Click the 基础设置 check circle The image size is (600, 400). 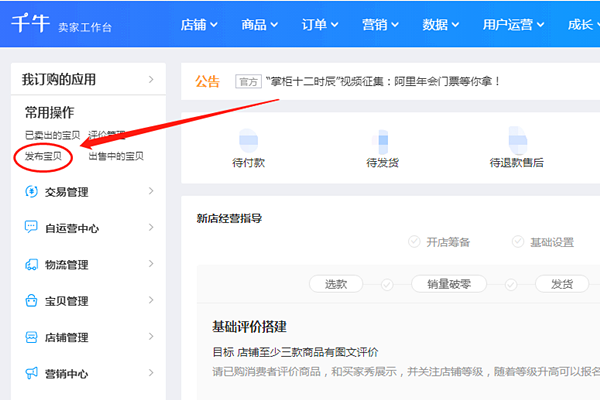click(518, 242)
